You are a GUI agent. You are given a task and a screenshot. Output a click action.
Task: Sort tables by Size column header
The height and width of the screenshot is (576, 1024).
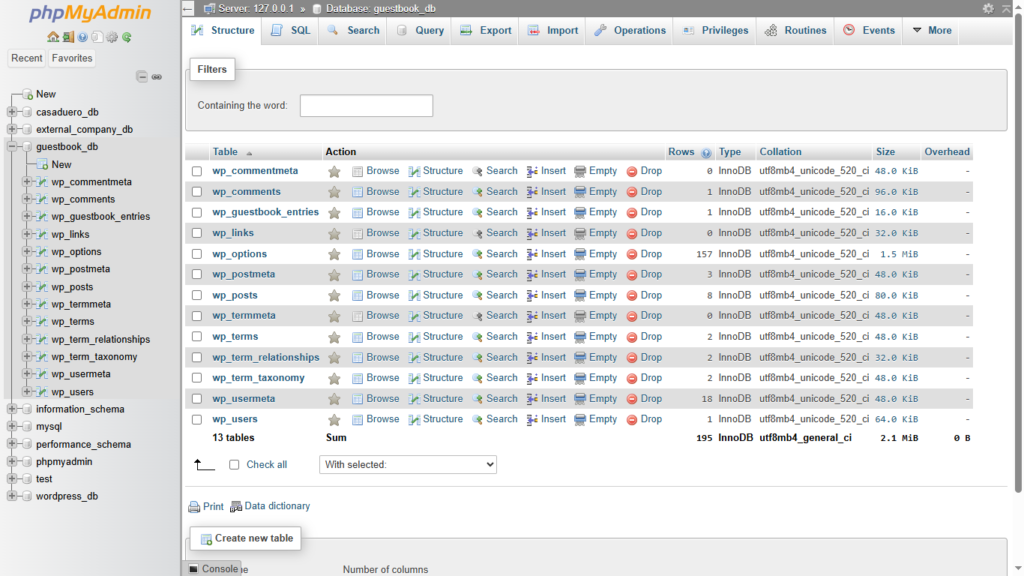click(x=885, y=152)
